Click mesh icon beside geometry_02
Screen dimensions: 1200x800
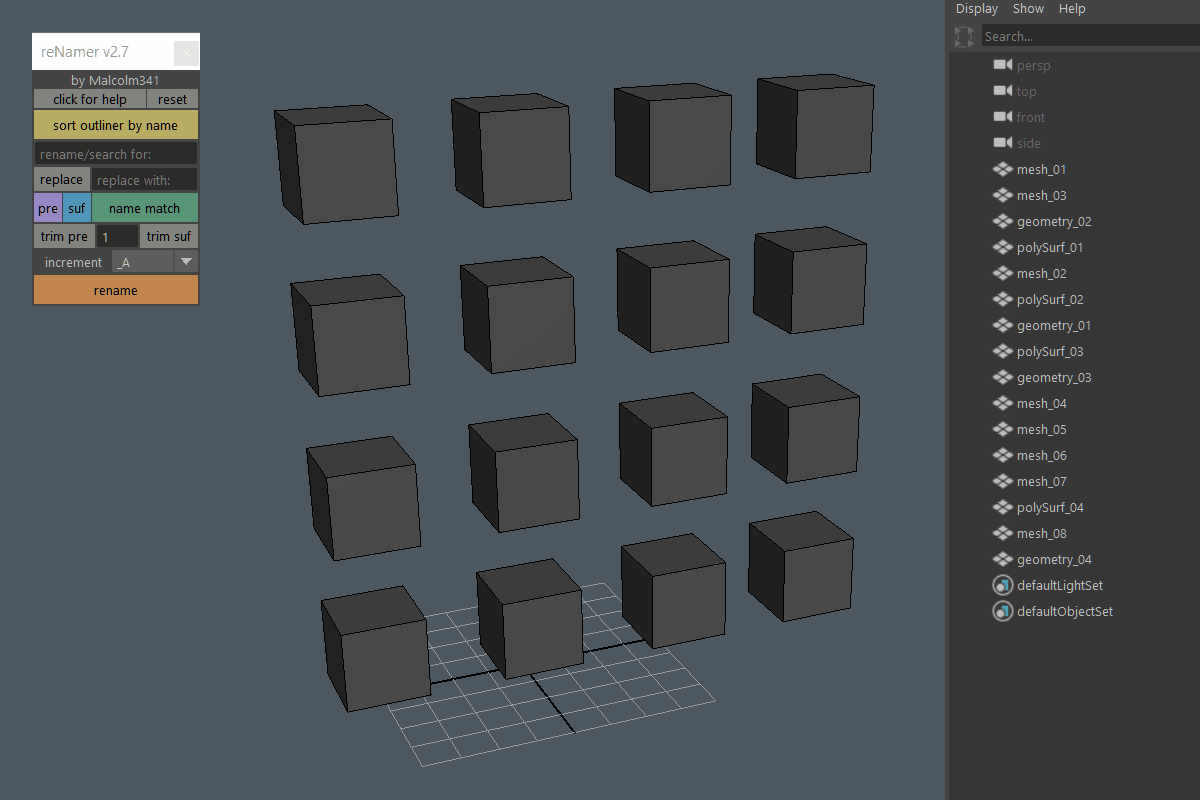(x=1003, y=221)
